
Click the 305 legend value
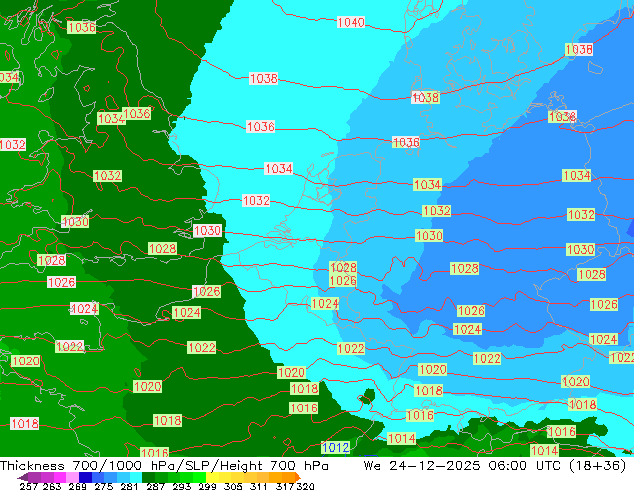click(233, 486)
